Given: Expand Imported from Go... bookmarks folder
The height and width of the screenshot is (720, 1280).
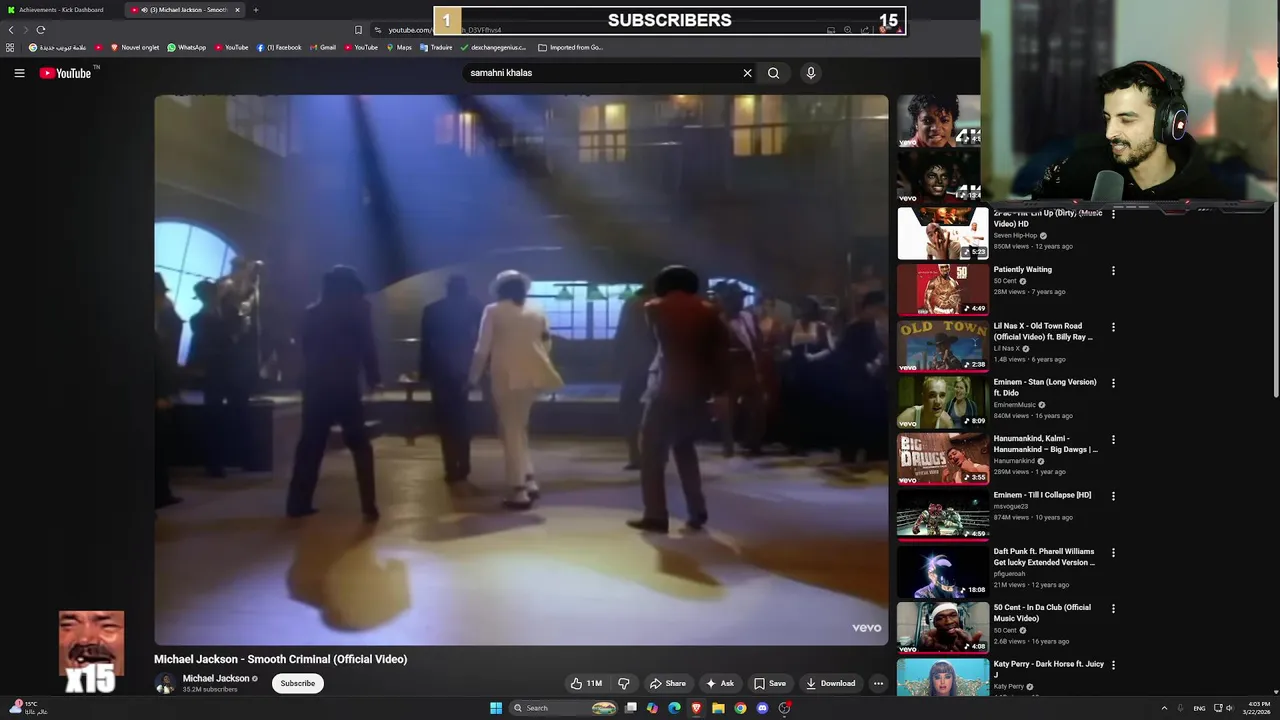Looking at the screenshot, I should click(x=570, y=47).
